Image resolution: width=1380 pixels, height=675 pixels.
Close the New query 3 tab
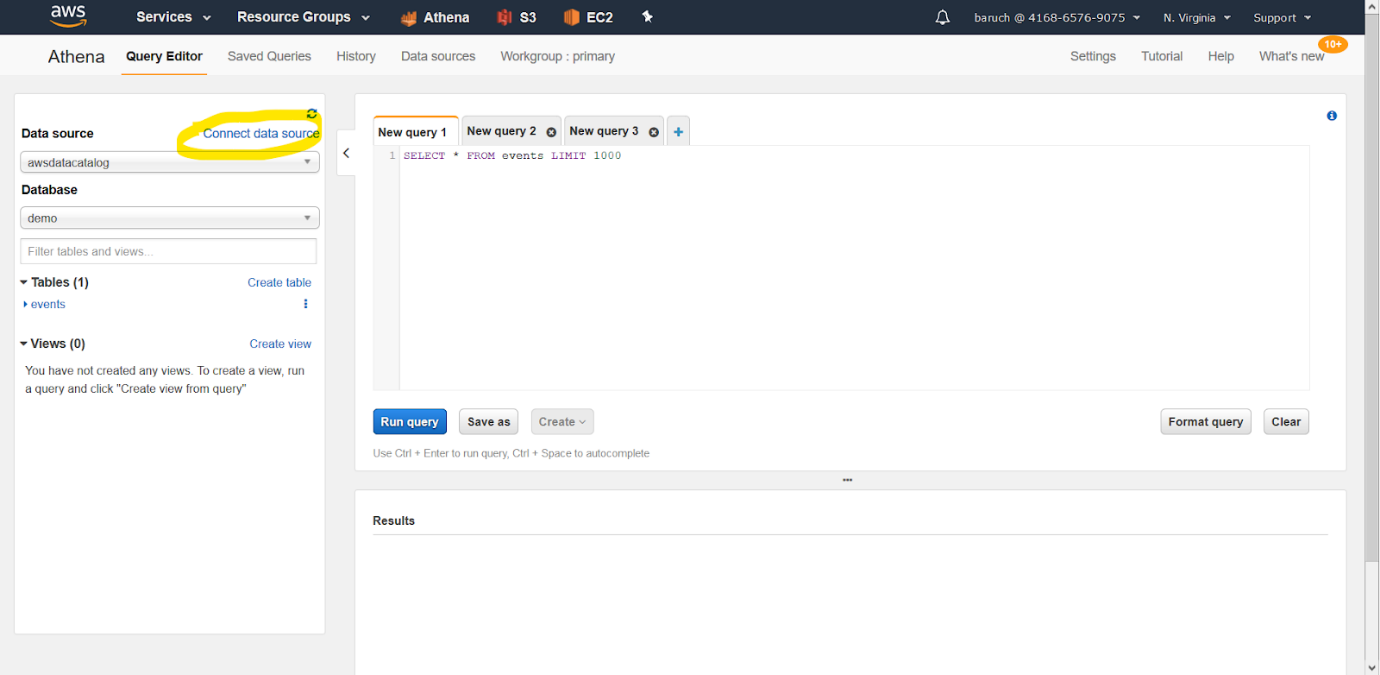click(654, 132)
